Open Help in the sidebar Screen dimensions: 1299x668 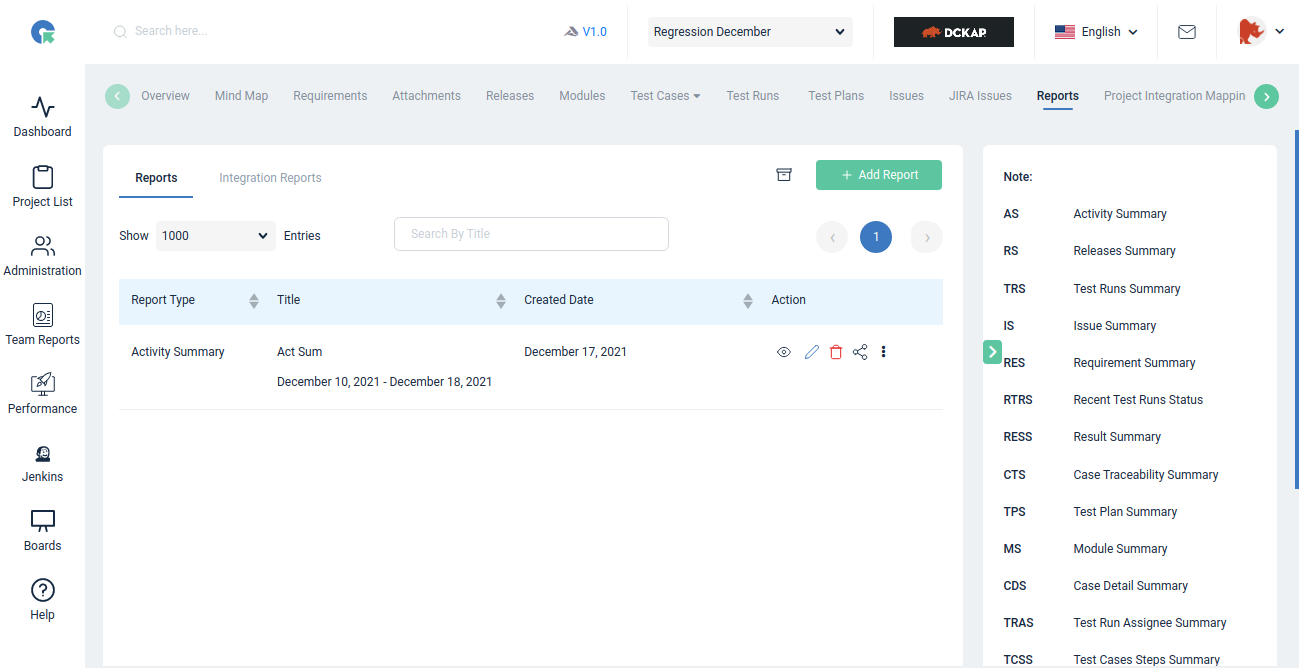point(42,601)
